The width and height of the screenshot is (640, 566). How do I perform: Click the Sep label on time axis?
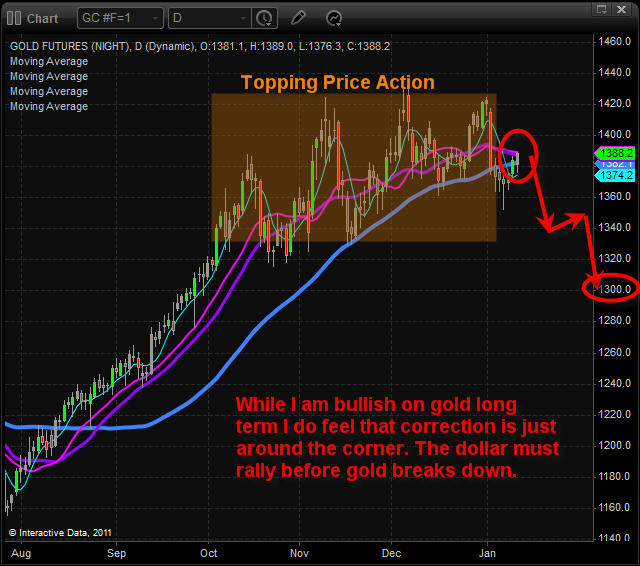tap(116, 553)
